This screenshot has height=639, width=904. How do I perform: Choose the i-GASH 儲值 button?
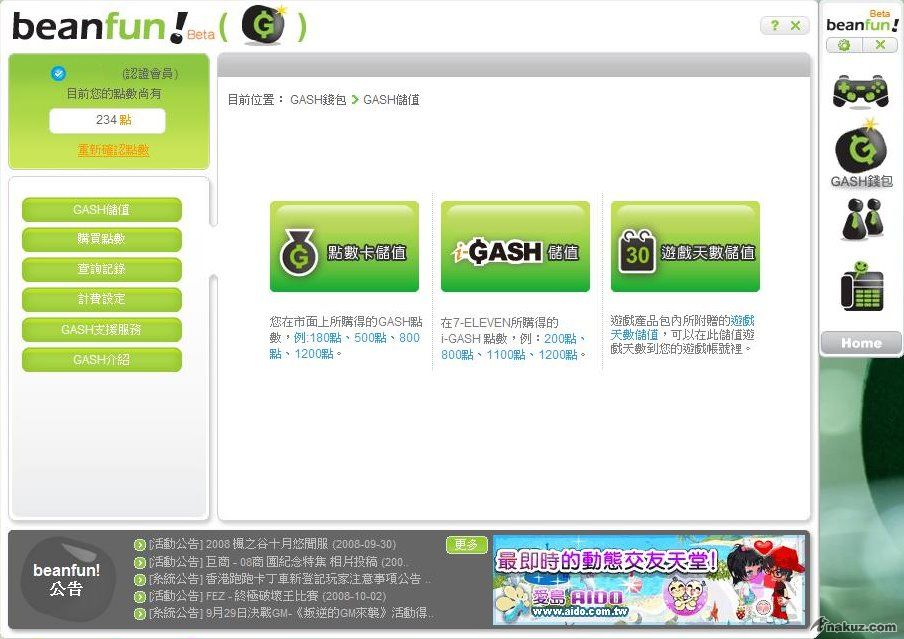coord(515,246)
